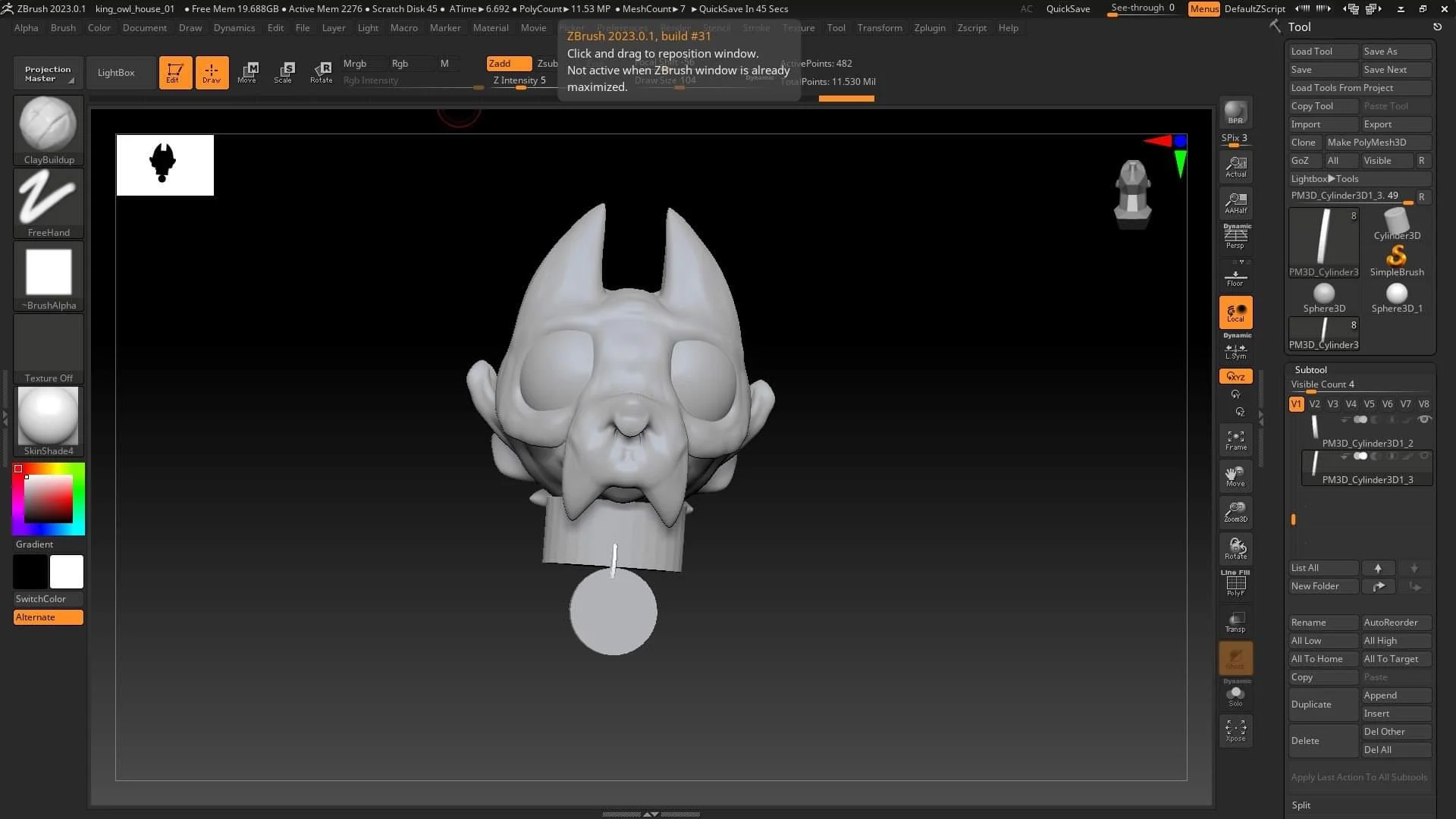The width and height of the screenshot is (1456, 819).
Task: Toggle the Floor grid display
Action: tap(1235, 278)
